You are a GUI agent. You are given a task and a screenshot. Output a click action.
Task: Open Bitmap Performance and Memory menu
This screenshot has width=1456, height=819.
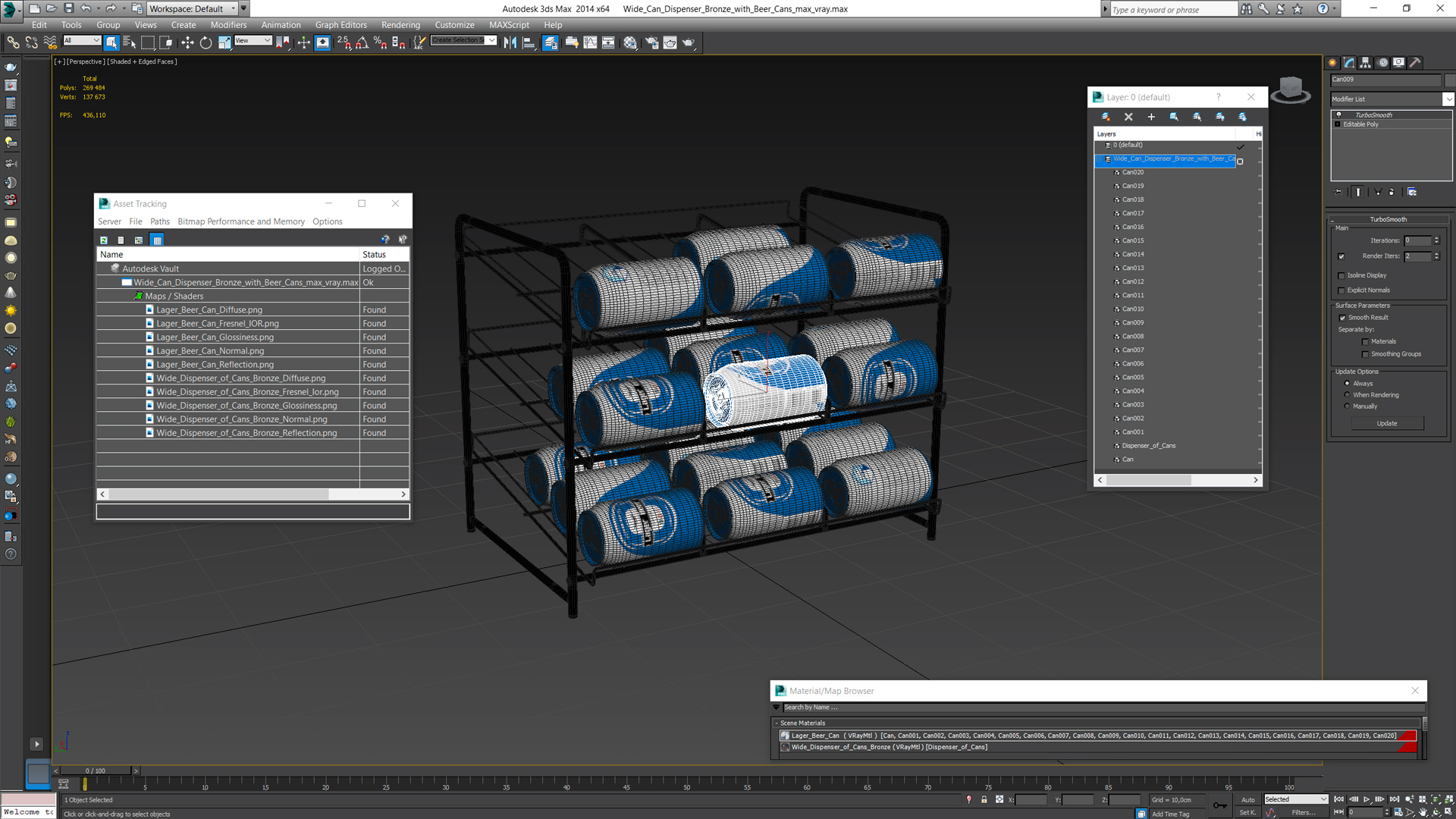tap(241, 221)
